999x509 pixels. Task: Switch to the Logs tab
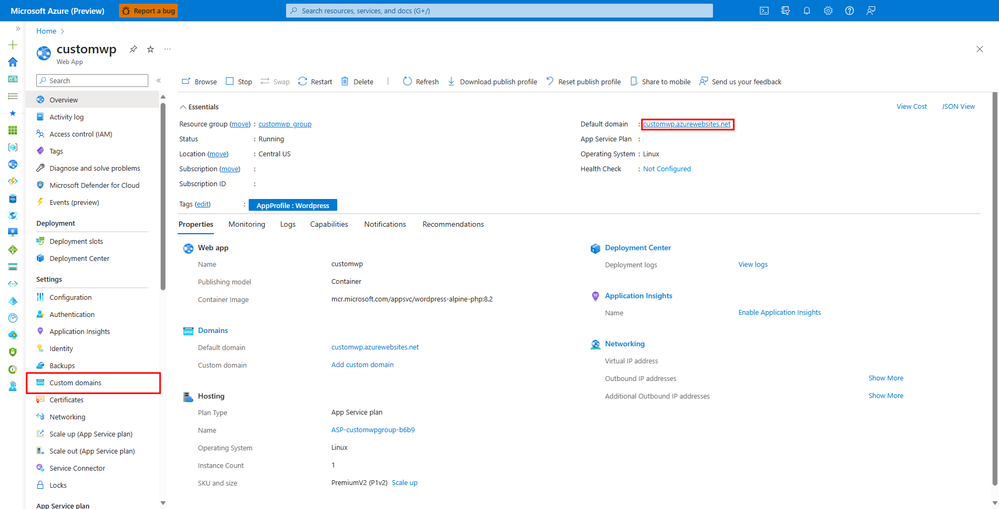click(x=287, y=224)
